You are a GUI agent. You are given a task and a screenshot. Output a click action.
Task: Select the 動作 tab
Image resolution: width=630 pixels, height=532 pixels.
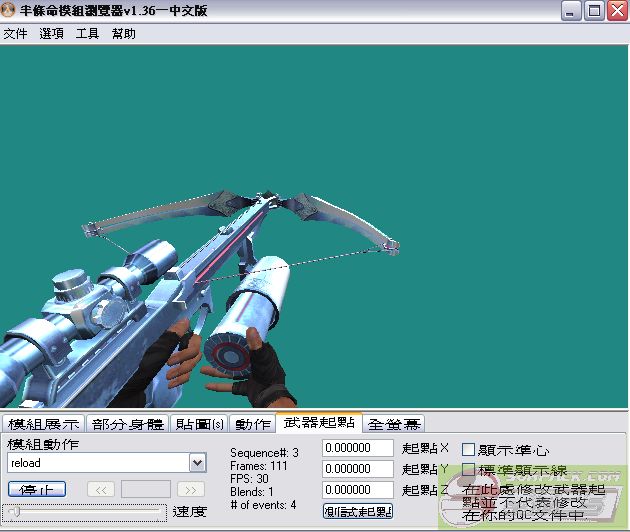(253, 423)
